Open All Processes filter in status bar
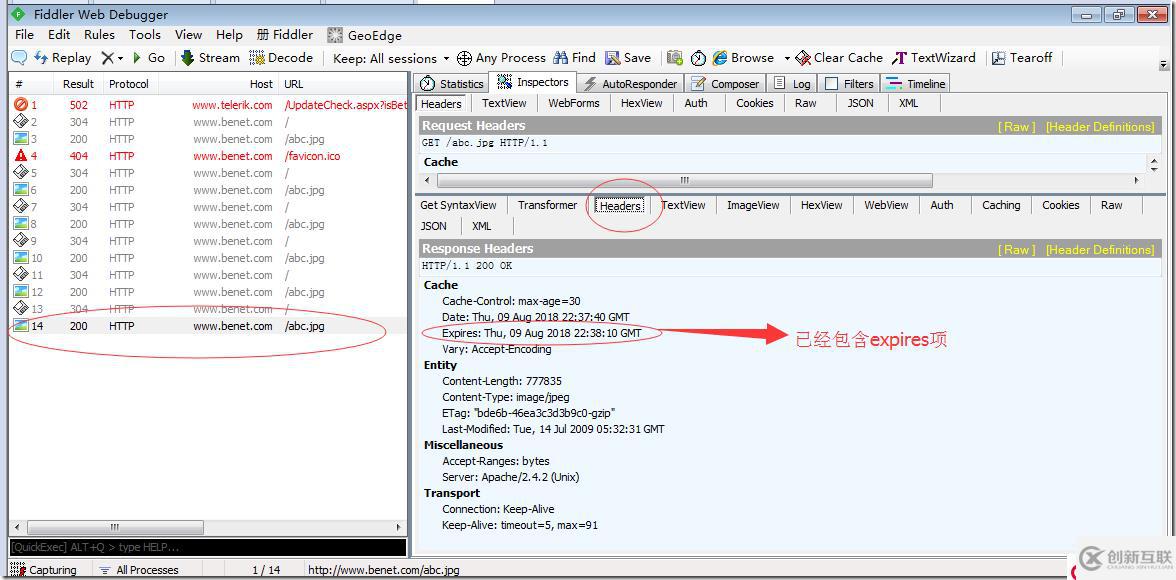This screenshot has width=1176, height=580. (x=140, y=570)
